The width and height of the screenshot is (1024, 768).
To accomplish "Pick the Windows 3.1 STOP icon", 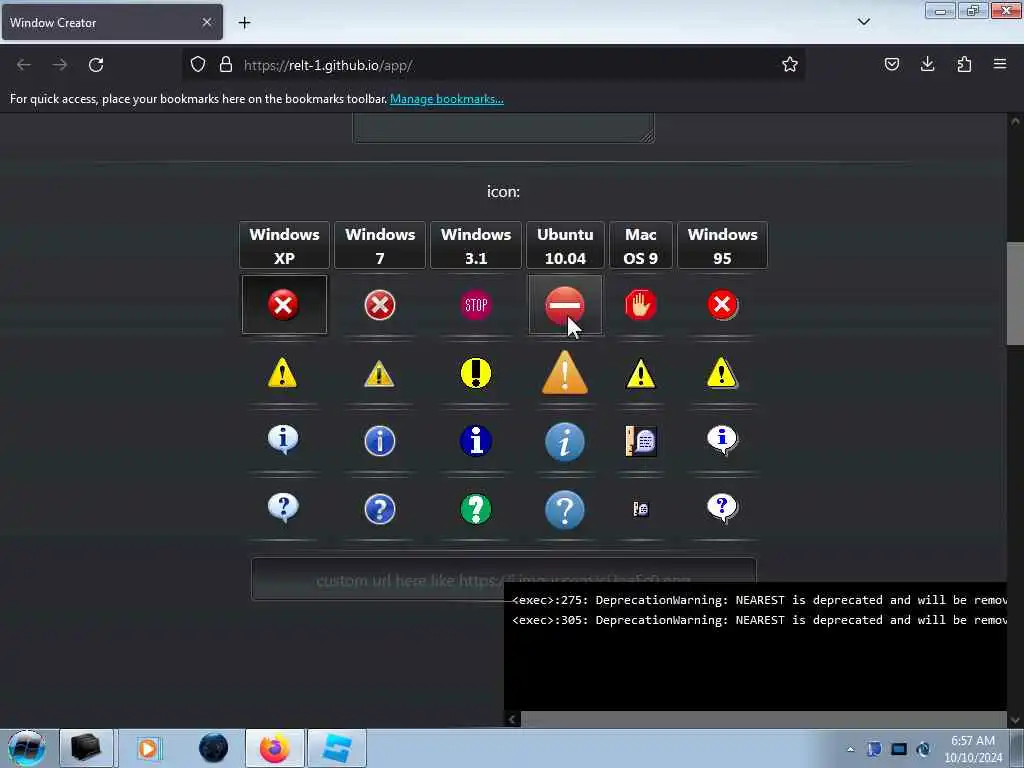I will click(x=475, y=305).
